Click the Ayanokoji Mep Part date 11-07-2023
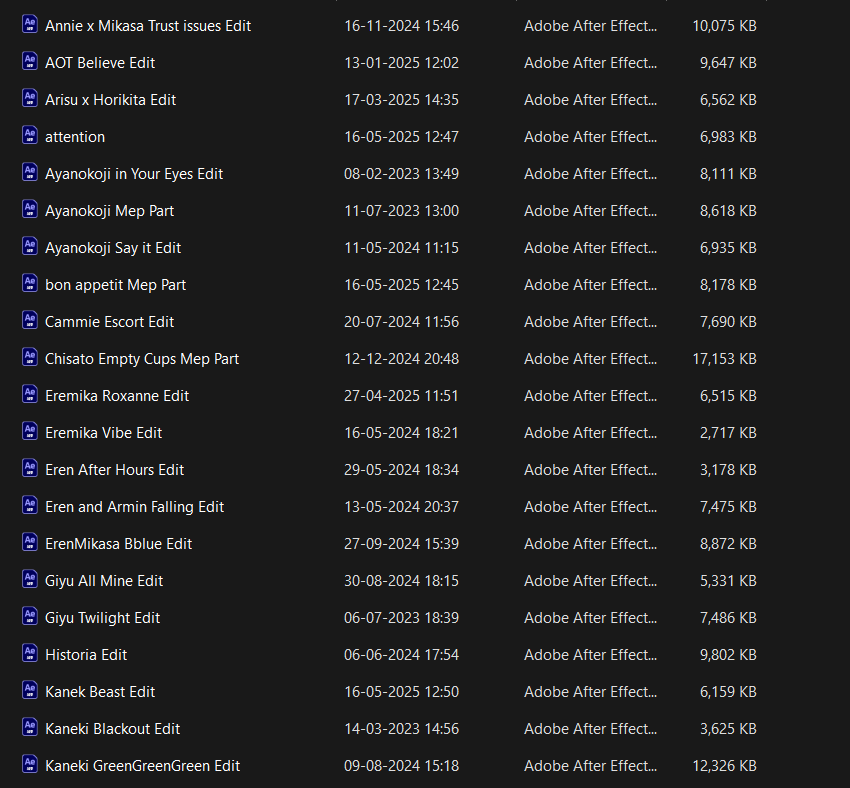The height and width of the screenshot is (788, 850). [x=401, y=210]
